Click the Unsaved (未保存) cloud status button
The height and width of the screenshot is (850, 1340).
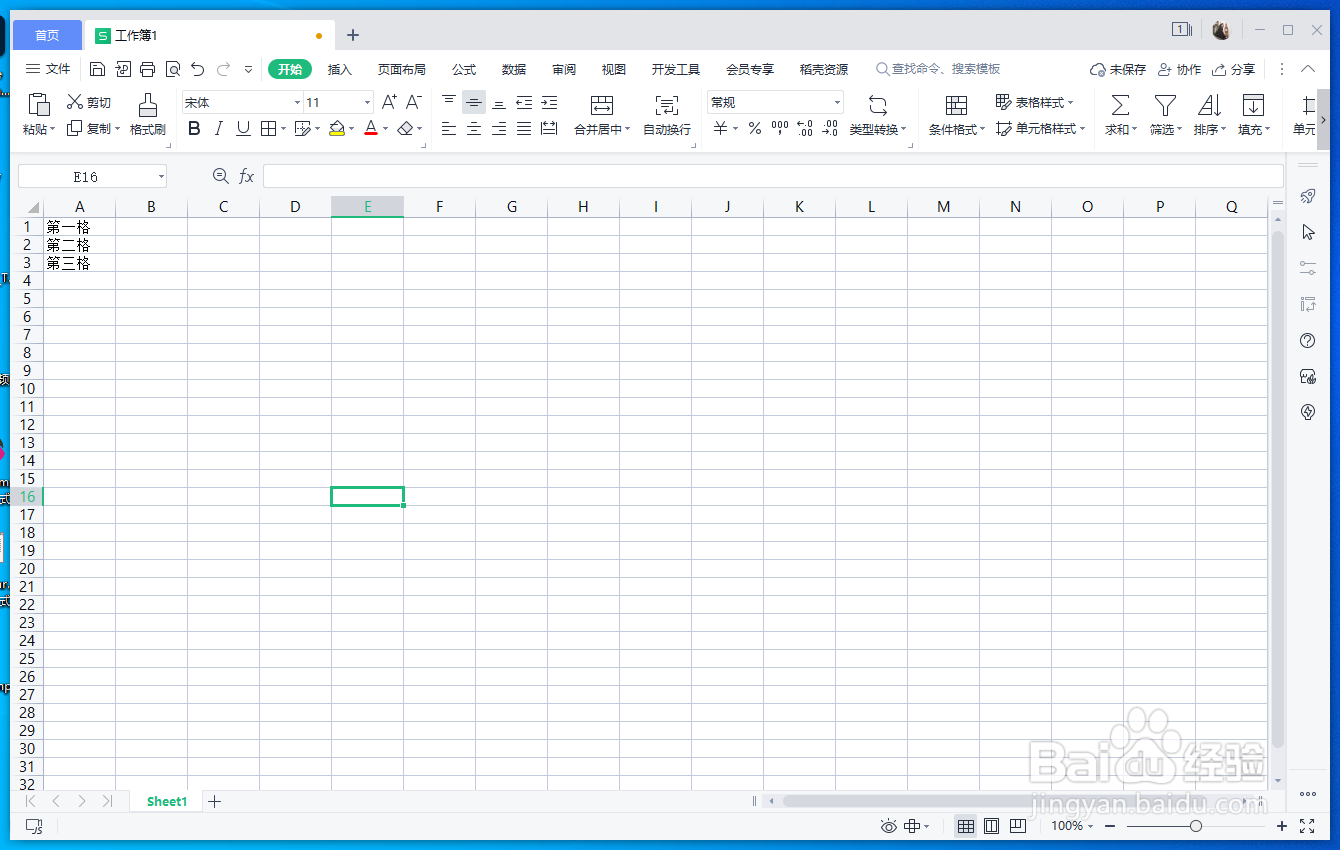[x=1118, y=69]
